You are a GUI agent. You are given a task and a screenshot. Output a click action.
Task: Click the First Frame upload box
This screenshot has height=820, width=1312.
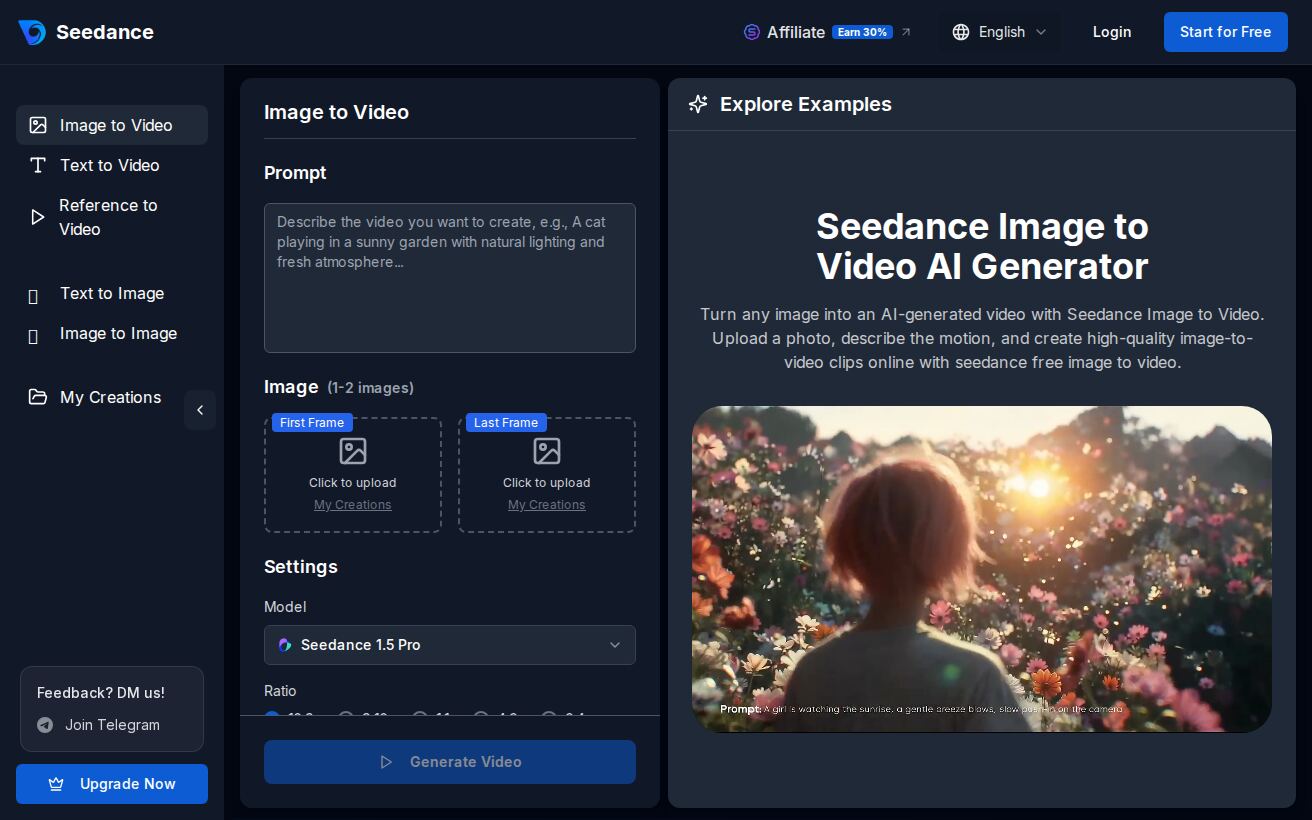click(353, 475)
